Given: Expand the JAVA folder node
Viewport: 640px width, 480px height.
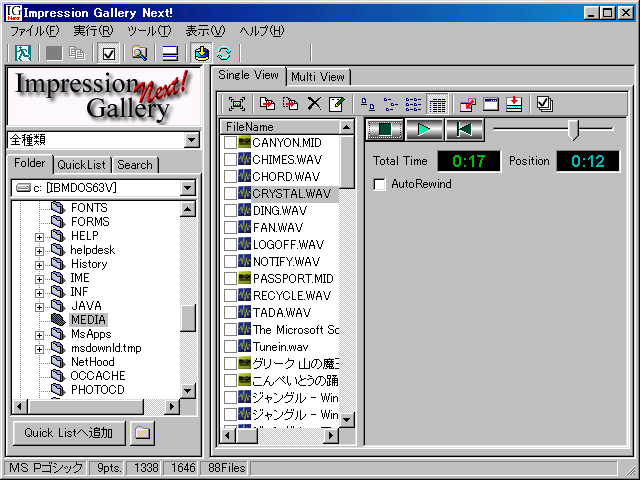Looking at the screenshot, I should tap(39, 307).
